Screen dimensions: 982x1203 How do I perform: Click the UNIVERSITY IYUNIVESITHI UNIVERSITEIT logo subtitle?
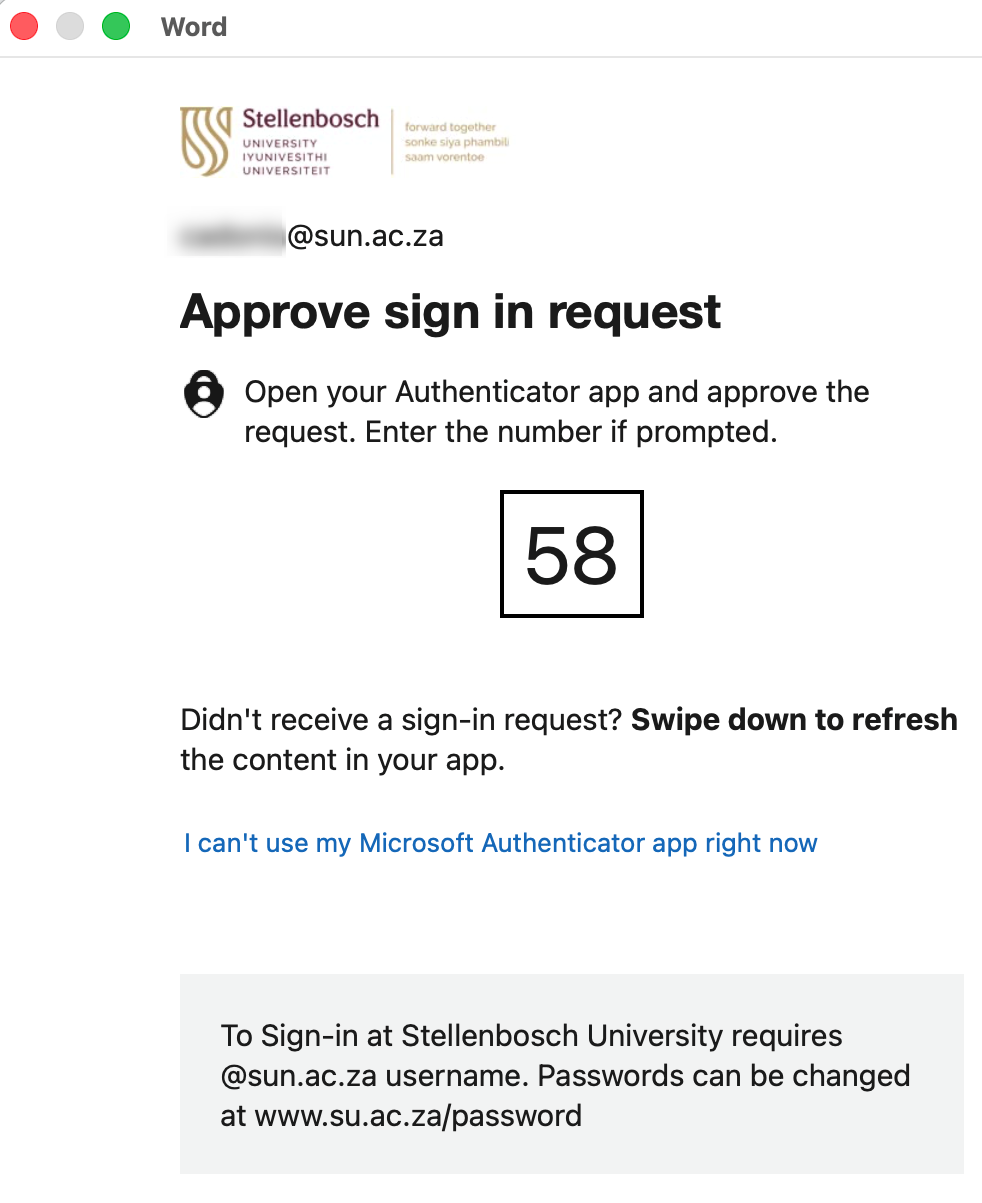click(286, 157)
